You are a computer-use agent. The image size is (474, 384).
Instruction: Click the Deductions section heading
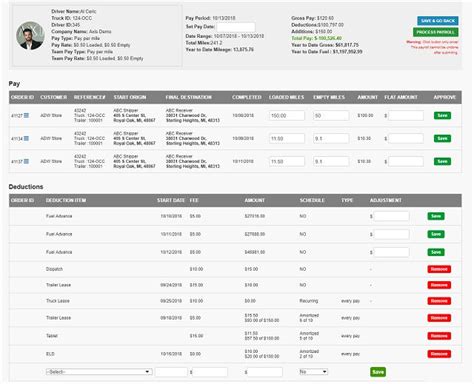click(26, 187)
